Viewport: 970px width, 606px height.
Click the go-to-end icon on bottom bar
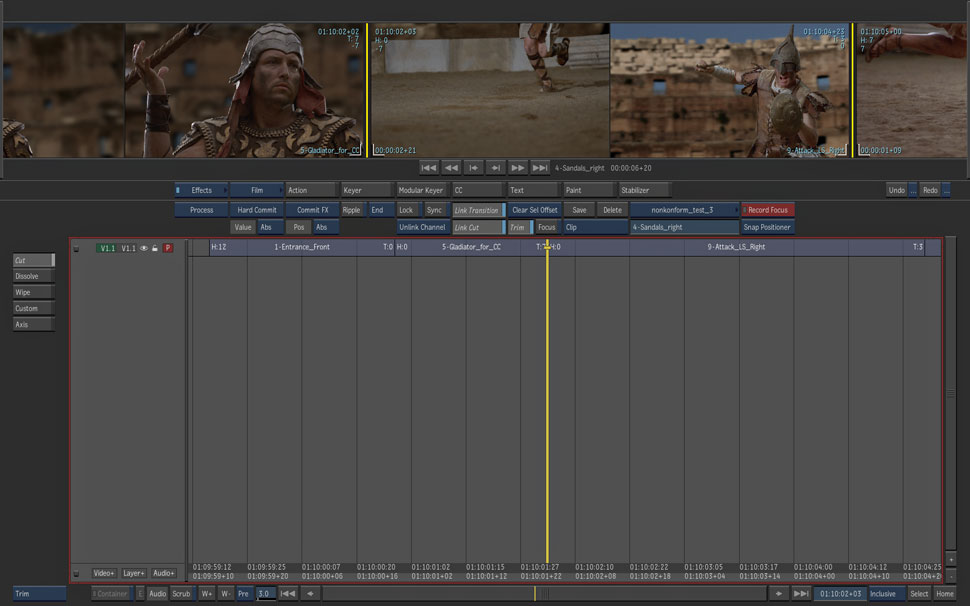800,594
